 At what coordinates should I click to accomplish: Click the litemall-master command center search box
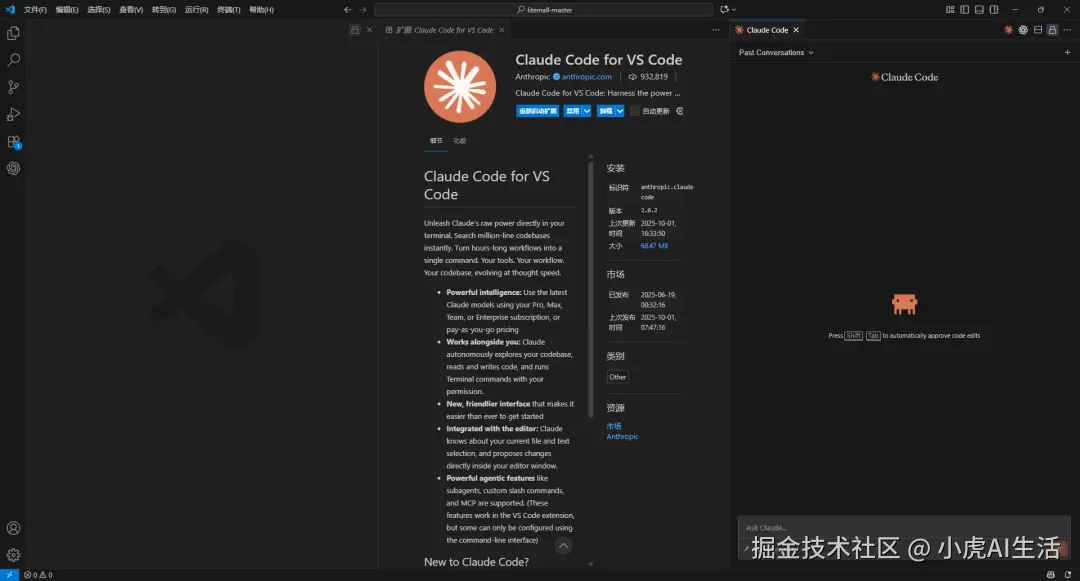[543, 10]
